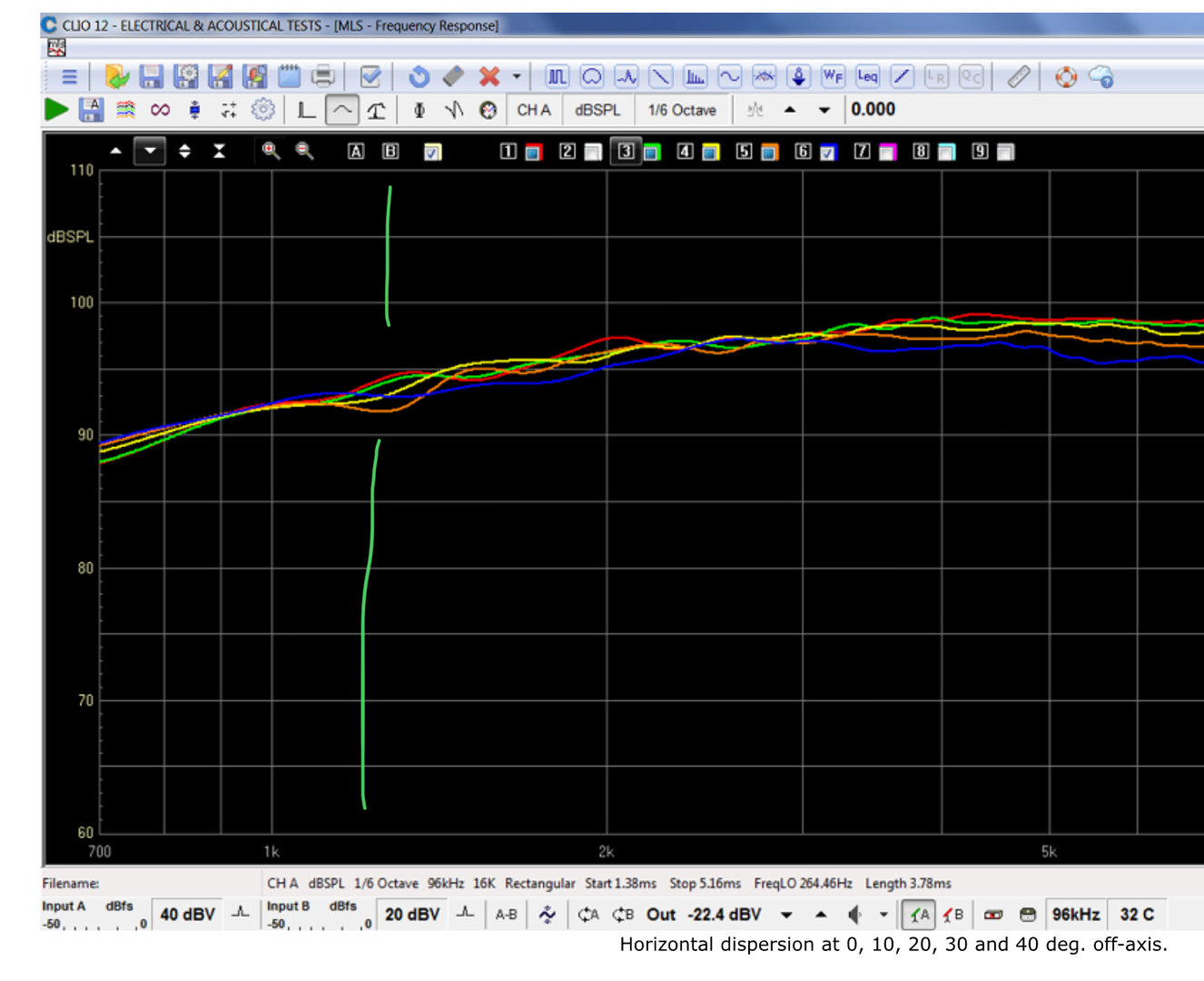The image size is (1204, 981).
Task: Open the hamburger main menu
Action: (69, 77)
